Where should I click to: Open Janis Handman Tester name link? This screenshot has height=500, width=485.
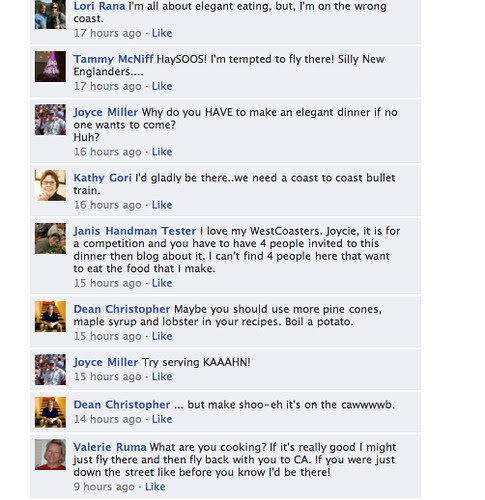[x=135, y=231]
